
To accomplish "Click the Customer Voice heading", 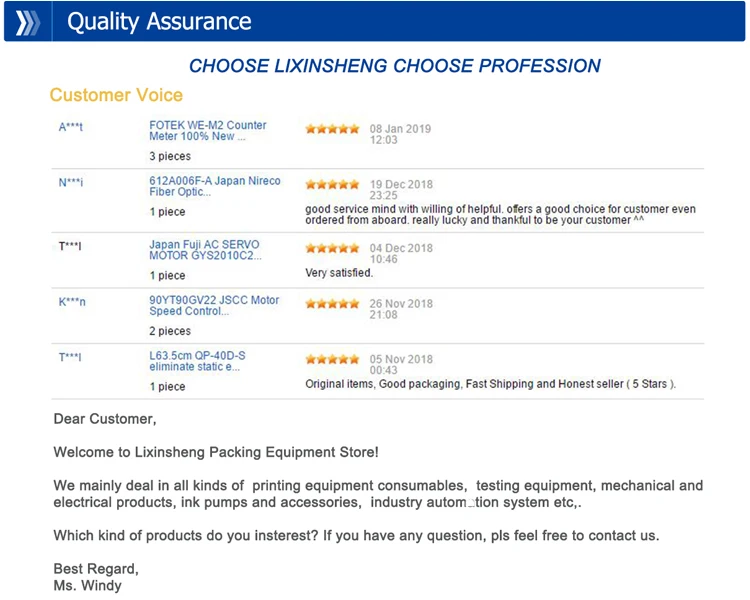I will point(116,95).
